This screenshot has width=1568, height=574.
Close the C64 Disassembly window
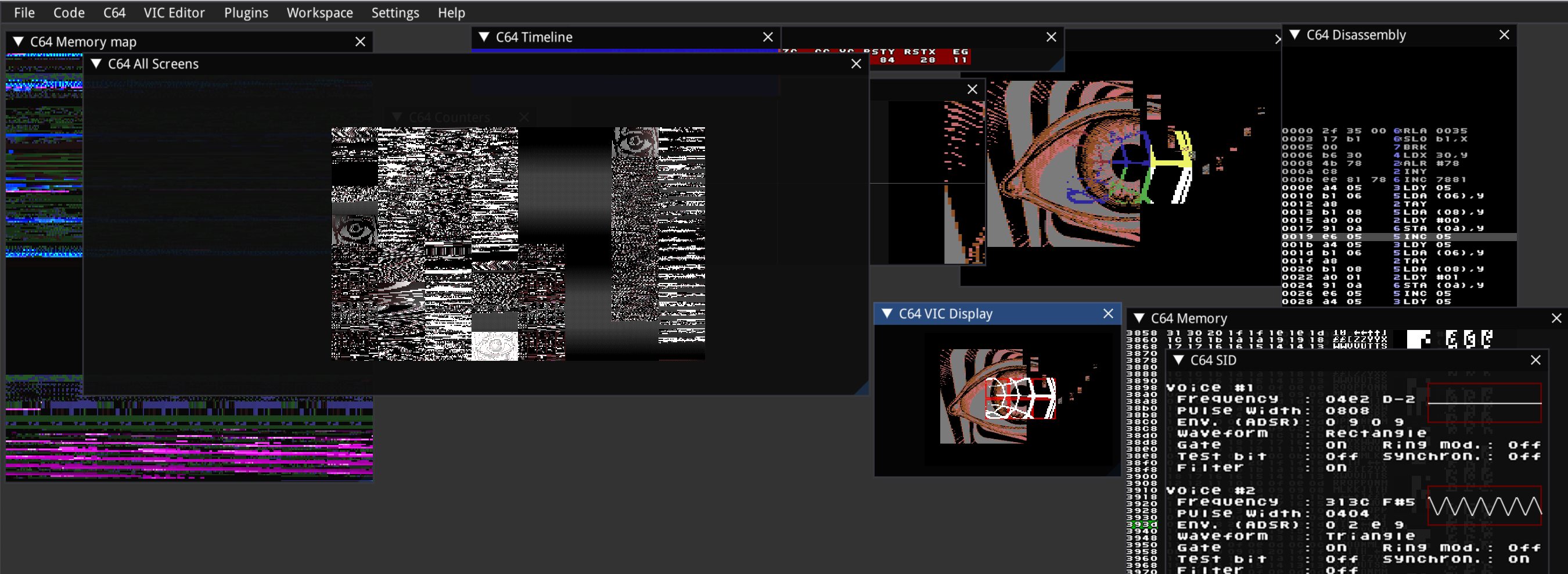1504,35
